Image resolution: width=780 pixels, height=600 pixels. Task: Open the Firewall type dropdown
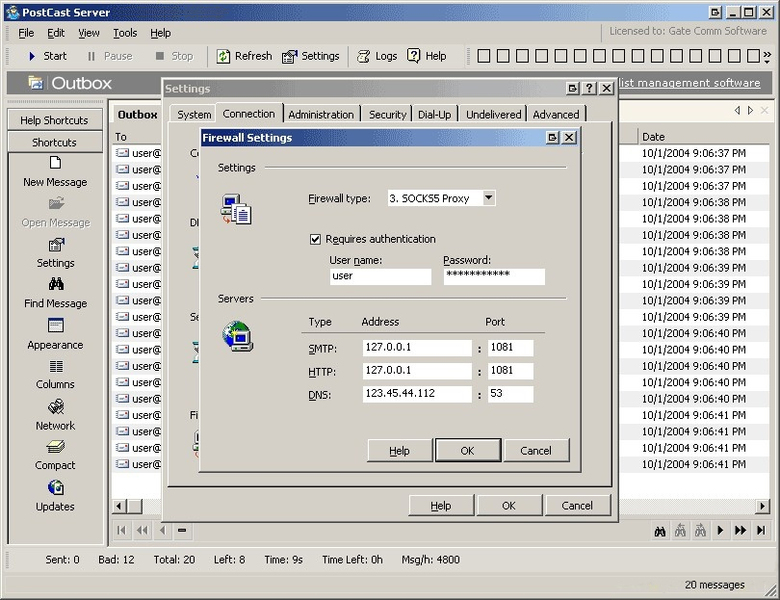click(x=489, y=198)
